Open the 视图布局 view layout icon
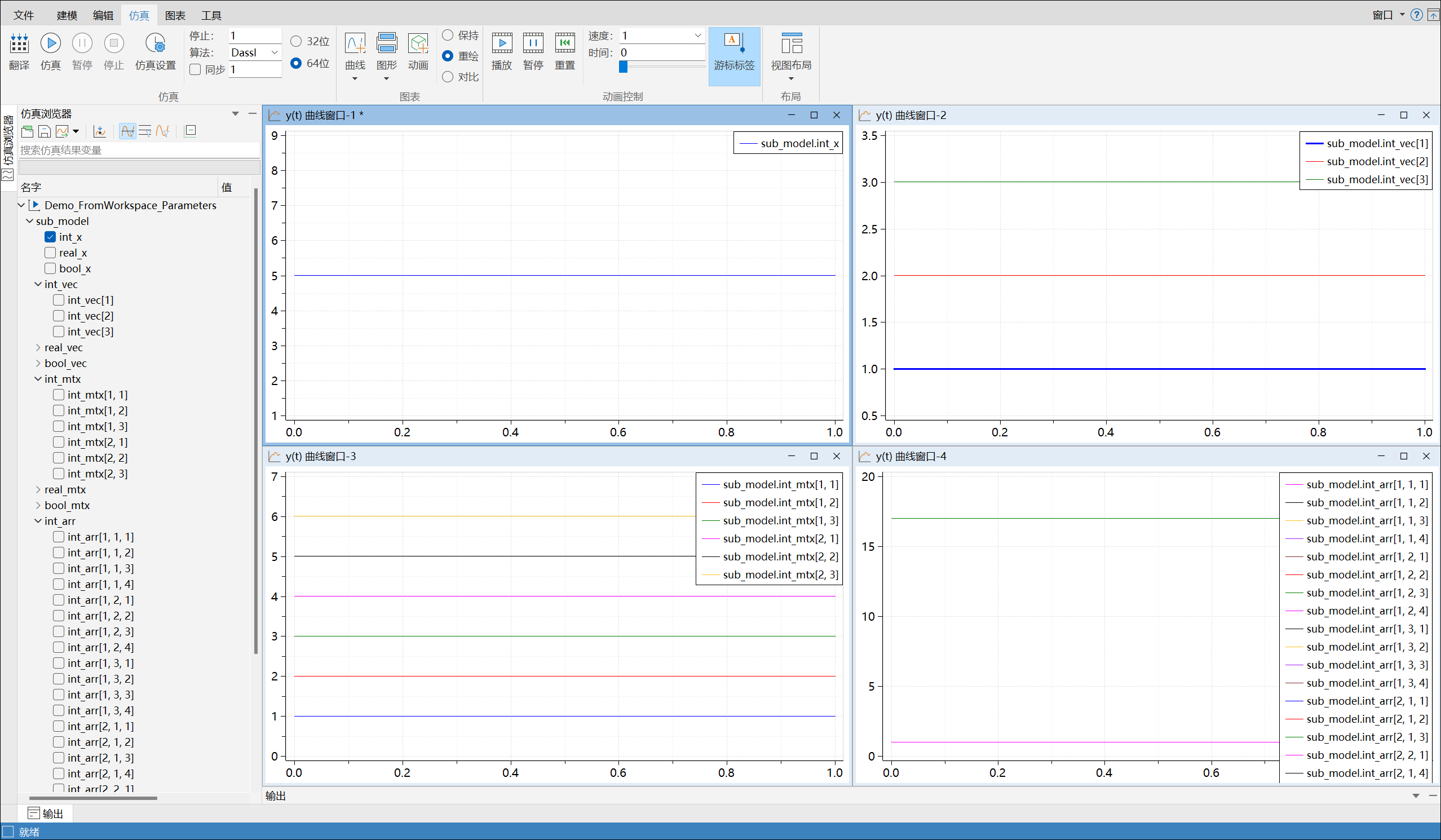Viewport: 1441px width, 840px height. pos(791,43)
